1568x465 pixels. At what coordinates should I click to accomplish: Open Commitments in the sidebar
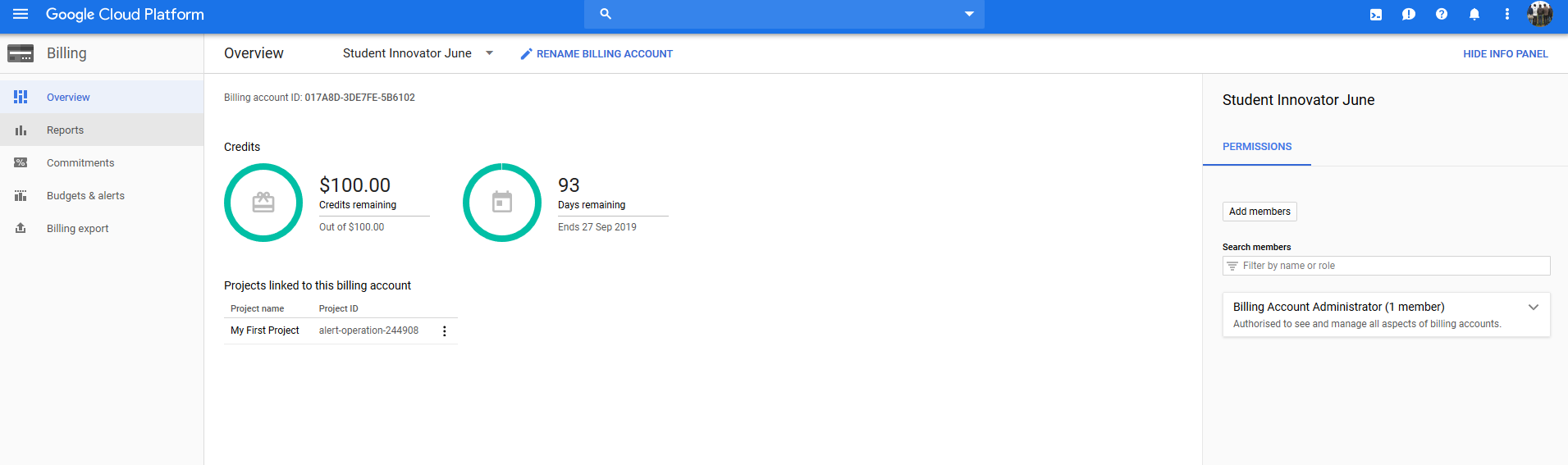pos(102,162)
